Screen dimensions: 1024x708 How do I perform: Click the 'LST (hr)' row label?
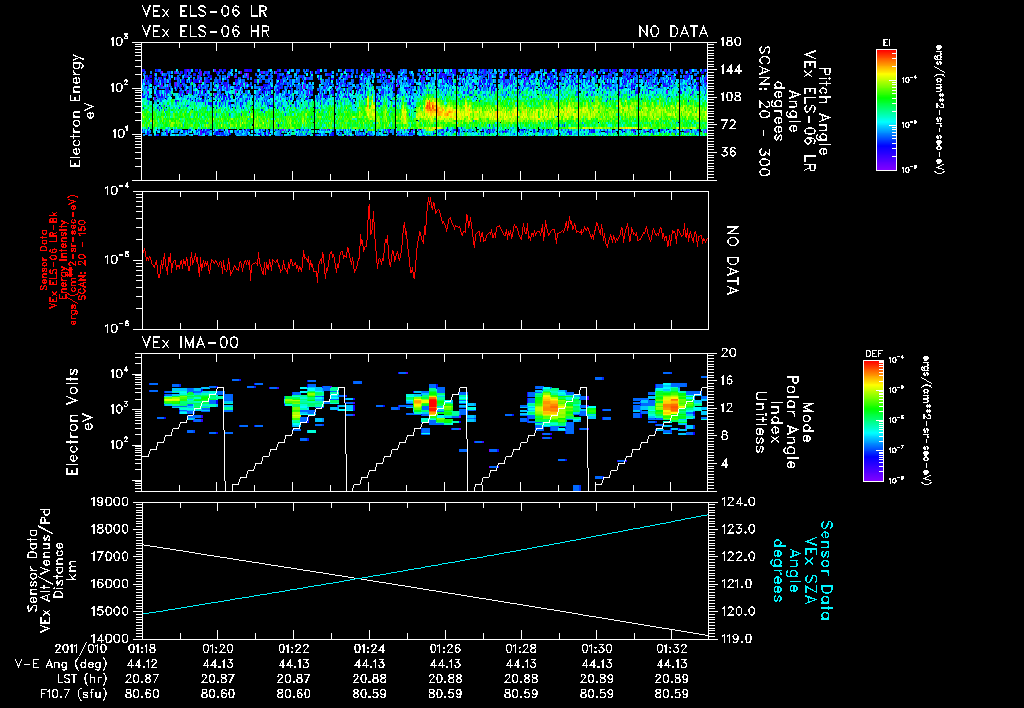(80, 679)
